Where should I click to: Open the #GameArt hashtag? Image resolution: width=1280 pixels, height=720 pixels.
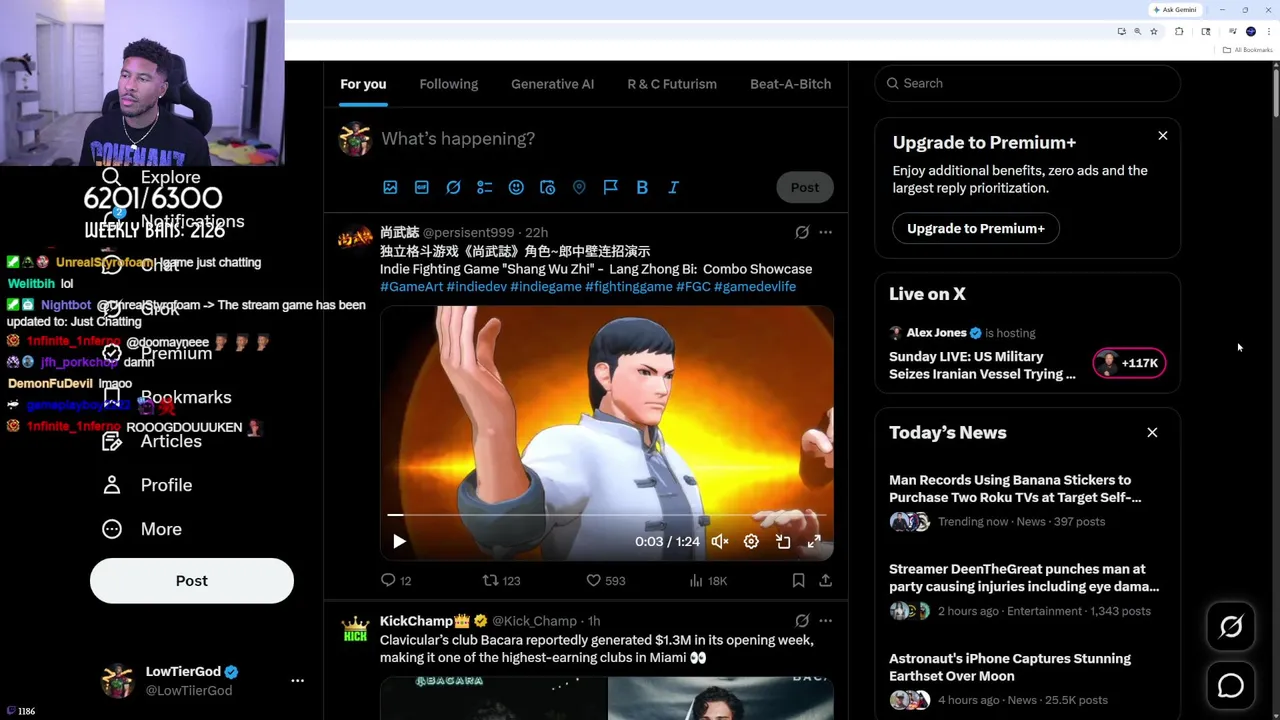(x=411, y=286)
